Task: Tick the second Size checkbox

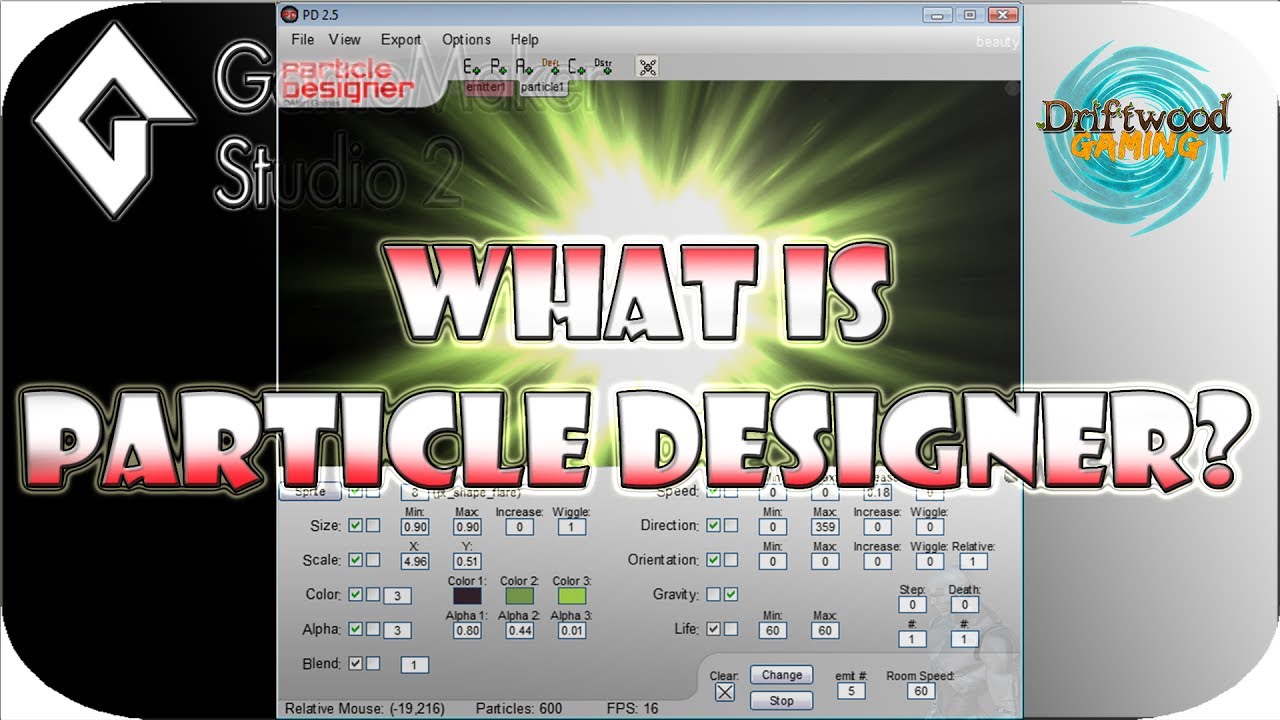Action: point(373,525)
